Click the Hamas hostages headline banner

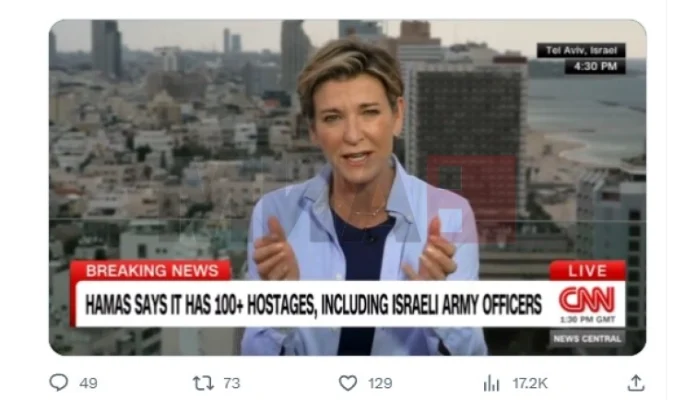click(x=313, y=305)
